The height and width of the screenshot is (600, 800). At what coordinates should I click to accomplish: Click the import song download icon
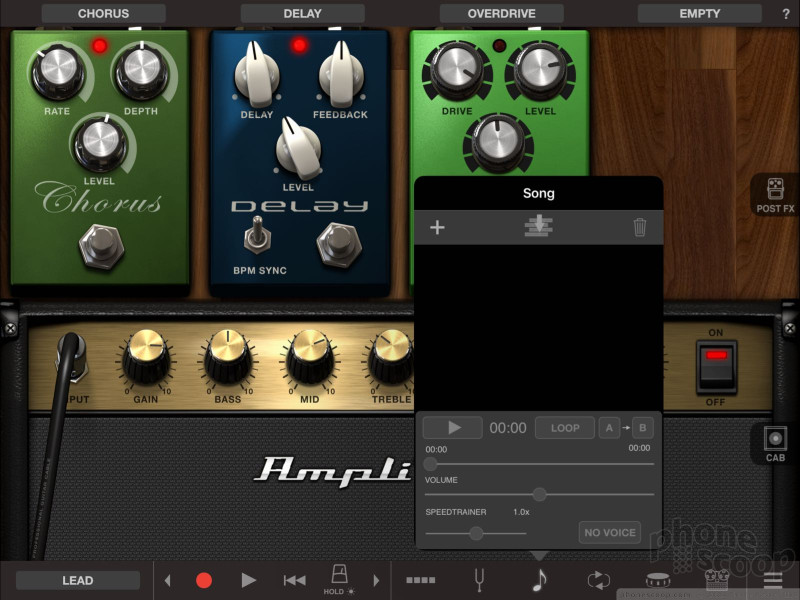coord(539,226)
